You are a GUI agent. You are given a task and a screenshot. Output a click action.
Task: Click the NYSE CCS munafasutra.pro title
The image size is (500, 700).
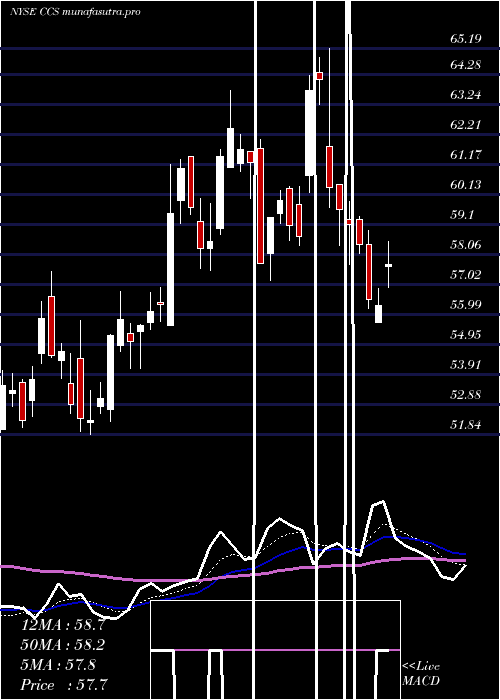tap(75, 12)
